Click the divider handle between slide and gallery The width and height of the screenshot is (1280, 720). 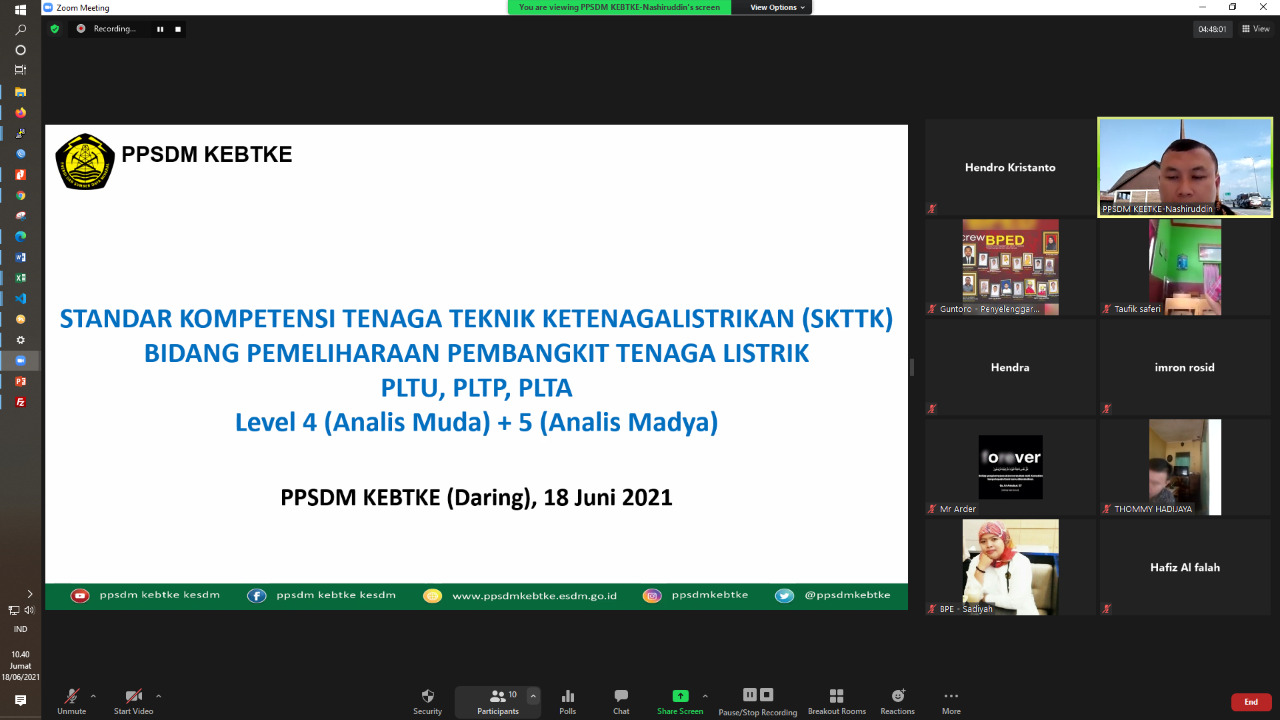pos(911,367)
